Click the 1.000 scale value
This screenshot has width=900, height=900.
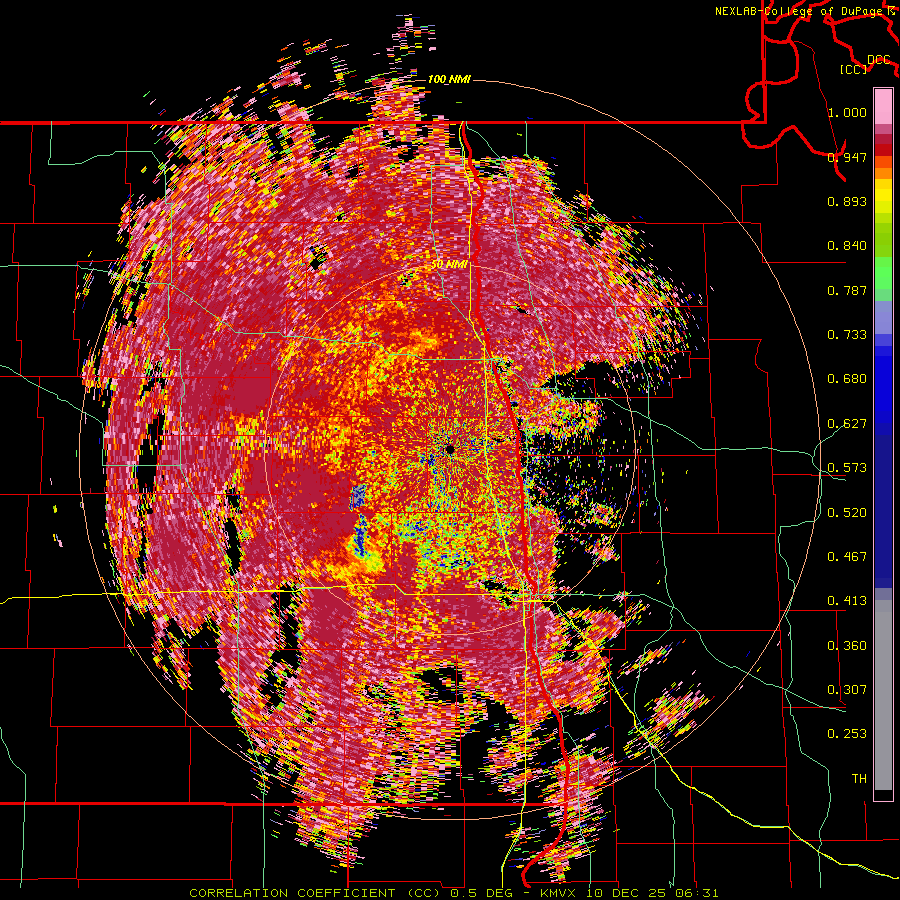847,112
